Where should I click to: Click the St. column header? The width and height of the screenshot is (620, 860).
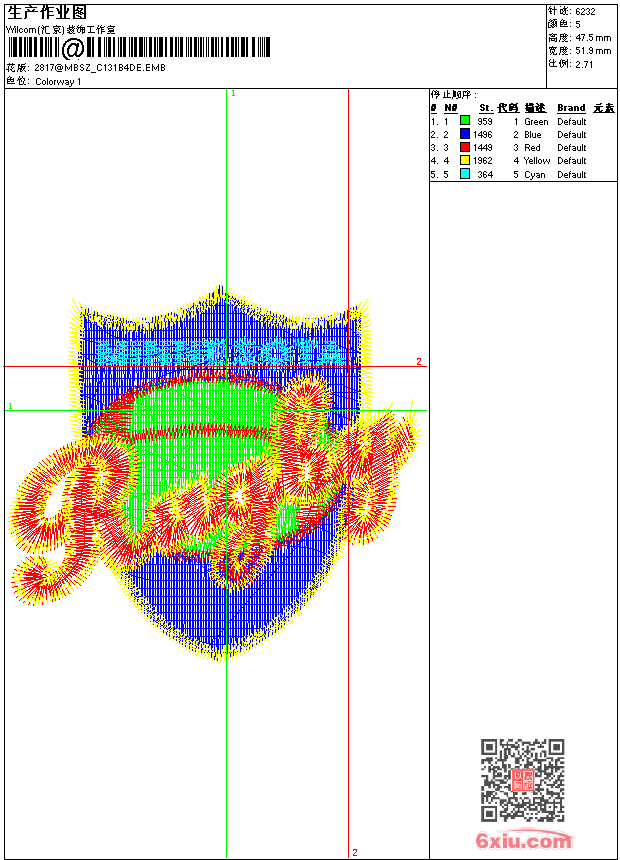486,108
